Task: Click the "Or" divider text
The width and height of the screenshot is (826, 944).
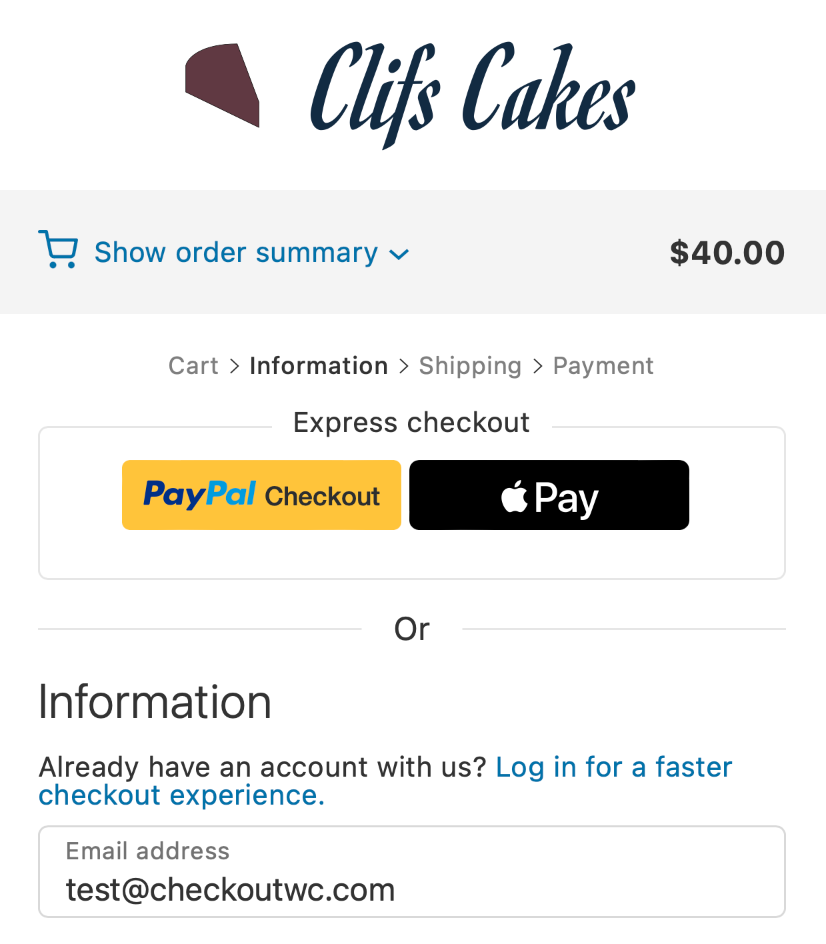Action: 411,629
